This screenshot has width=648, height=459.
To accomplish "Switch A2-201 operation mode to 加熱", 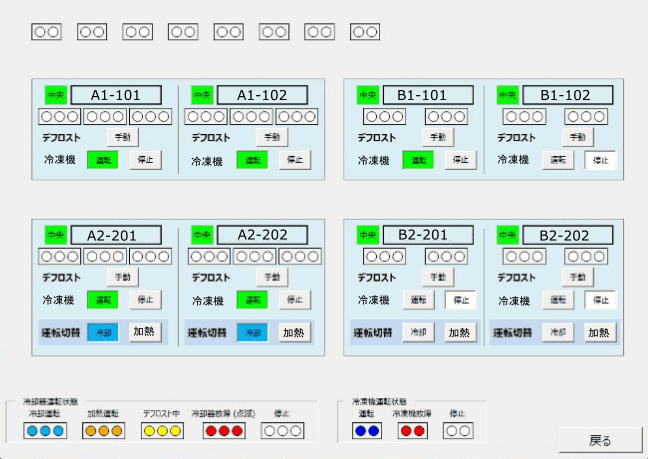I will pyautogui.click(x=144, y=333).
